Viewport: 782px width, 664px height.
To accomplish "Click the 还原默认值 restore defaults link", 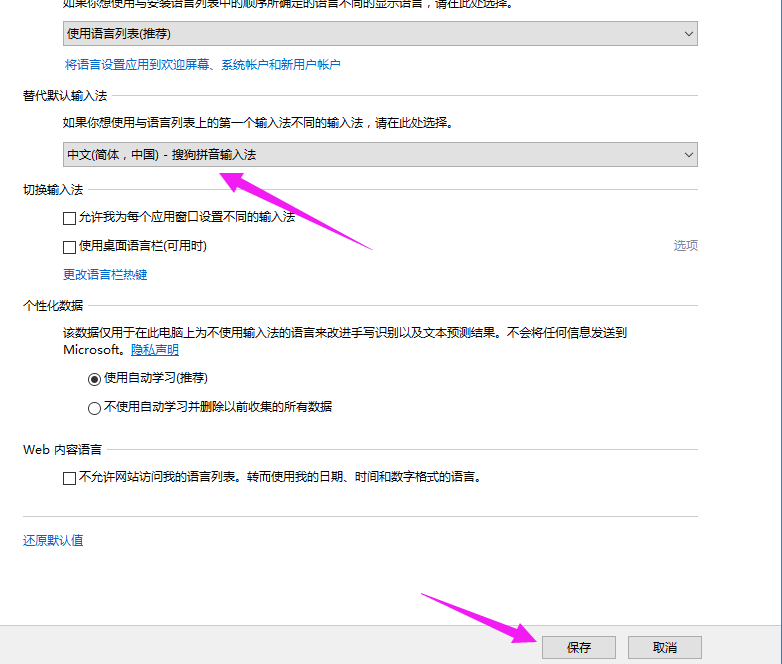I will tap(53, 541).
